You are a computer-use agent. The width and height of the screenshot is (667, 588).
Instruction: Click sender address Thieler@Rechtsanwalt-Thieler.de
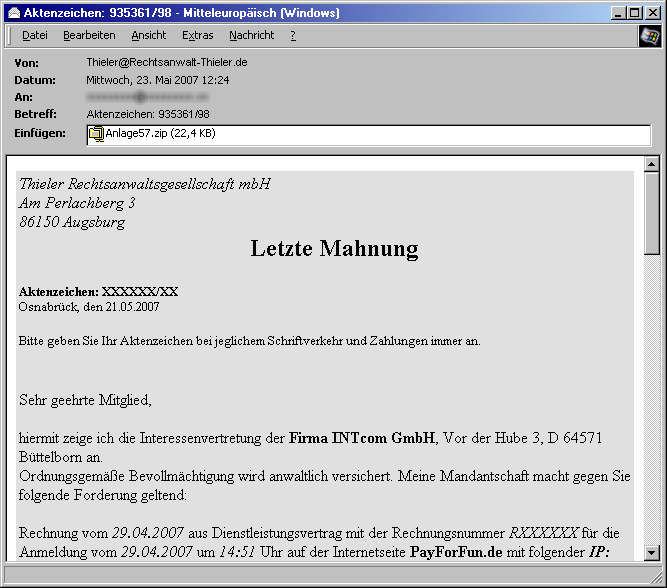167,63
